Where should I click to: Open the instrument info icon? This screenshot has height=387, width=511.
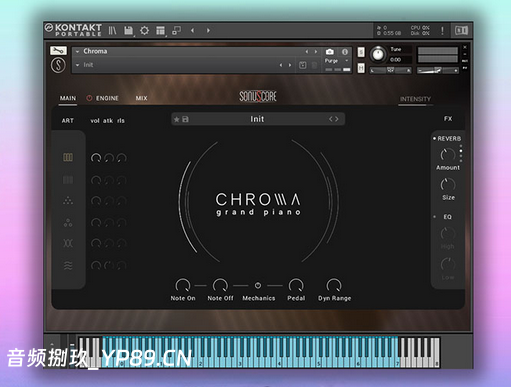[x=345, y=52]
